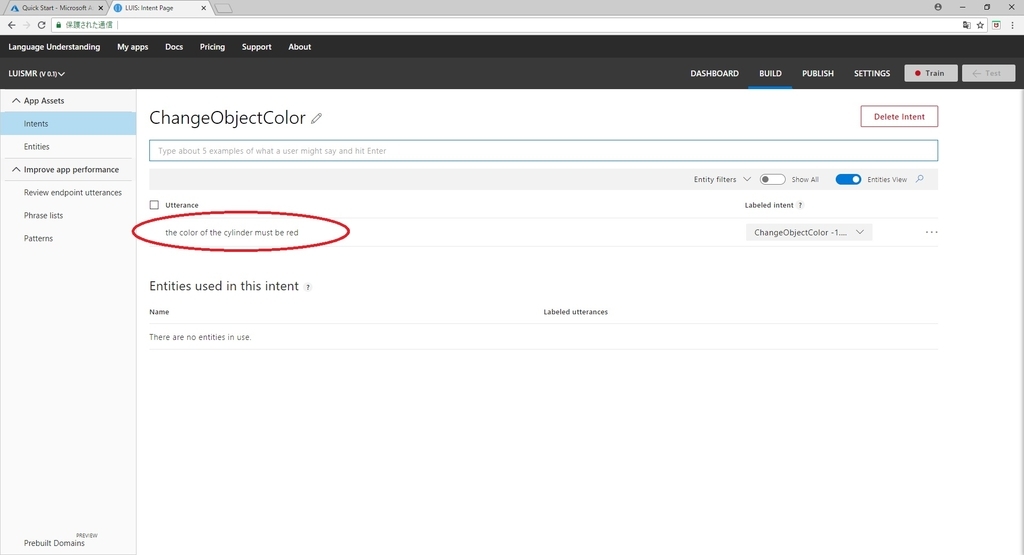Open the search magnifier beside Entities View
This screenshot has height=555, width=1024.
920,179
